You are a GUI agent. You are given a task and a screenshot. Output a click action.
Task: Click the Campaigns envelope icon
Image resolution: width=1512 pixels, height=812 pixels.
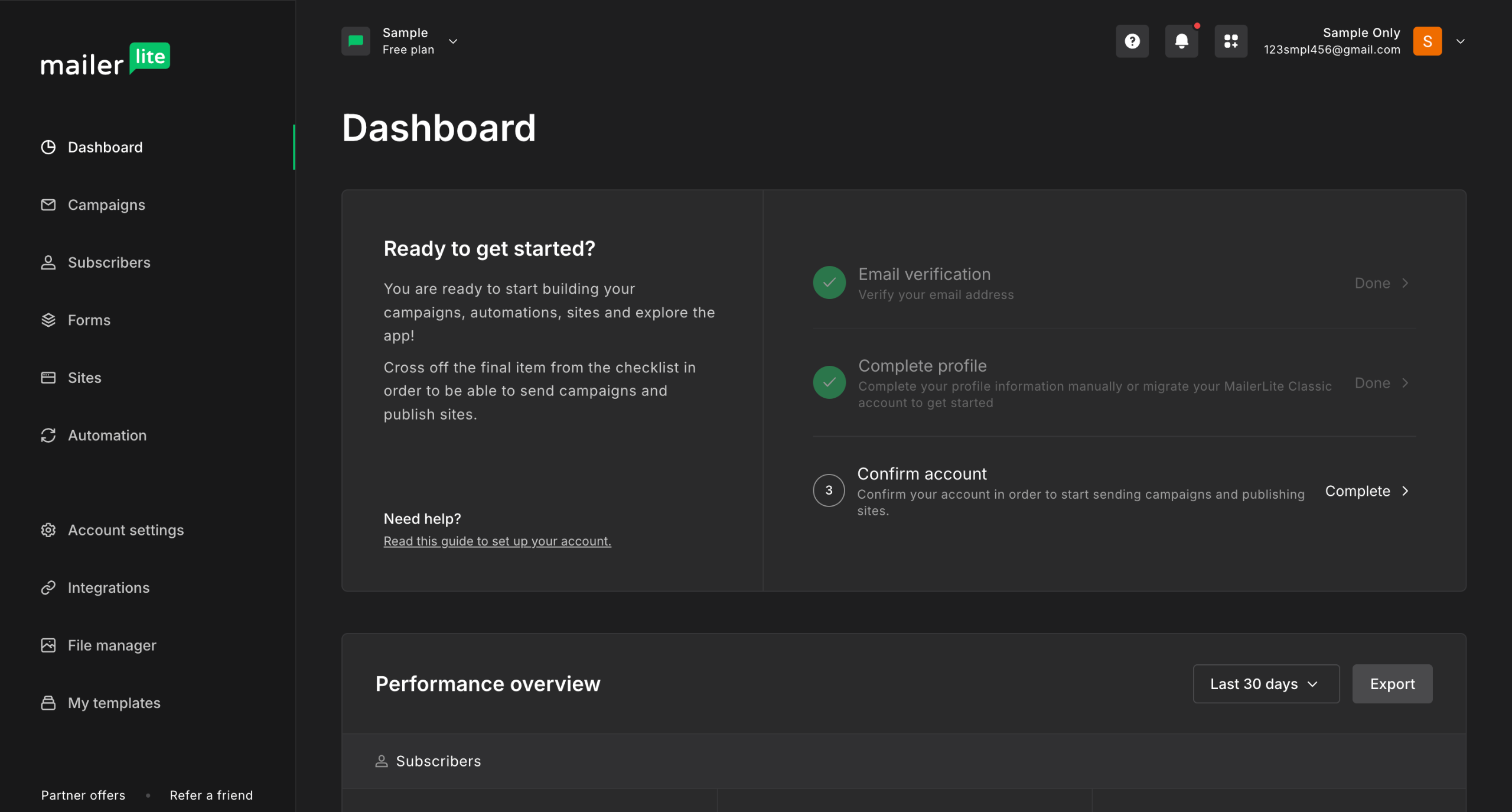(x=48, y=205)
